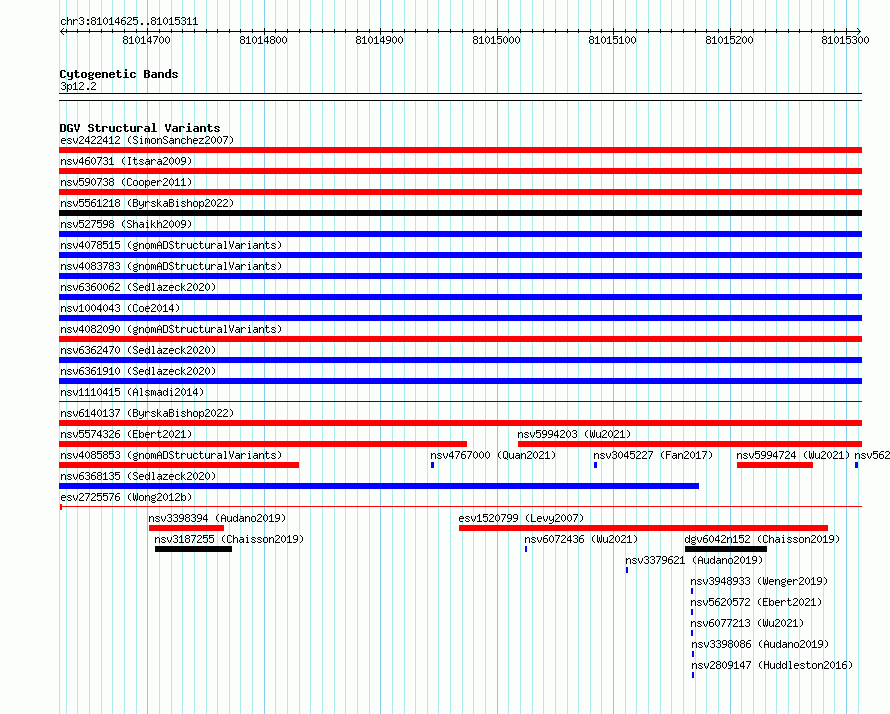The width and height of the screenshot is (890, 714).
Task: Click the right arrow at ruler end
Action: point(858,32)
